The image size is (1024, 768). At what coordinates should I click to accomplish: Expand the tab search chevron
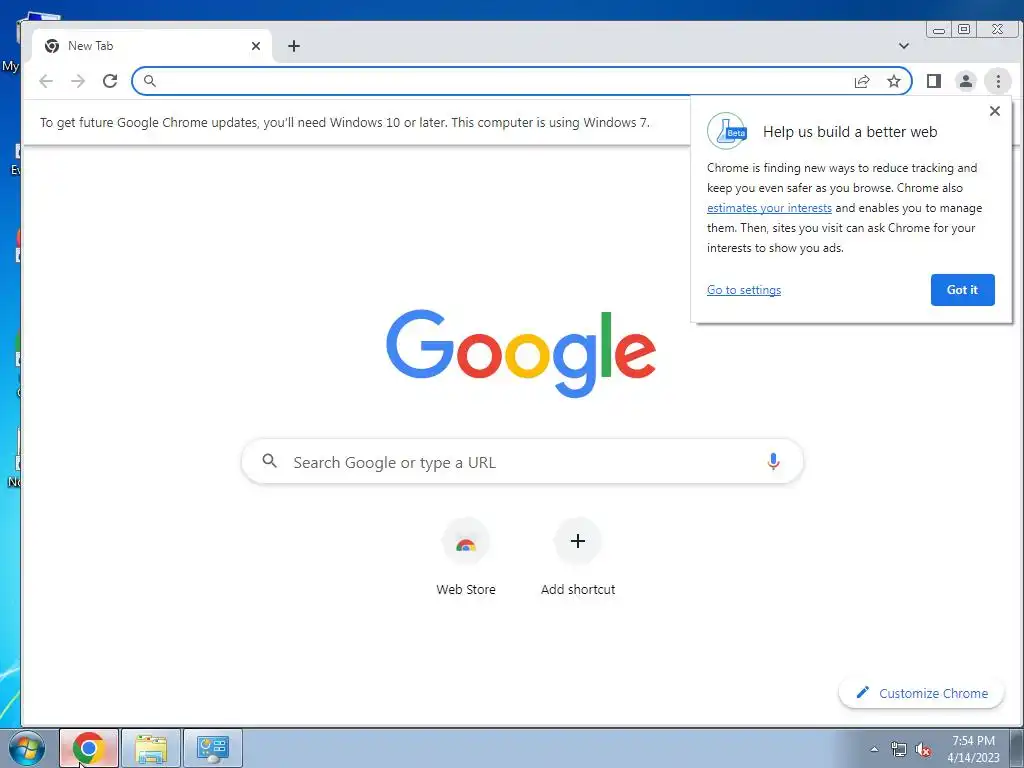904,46
